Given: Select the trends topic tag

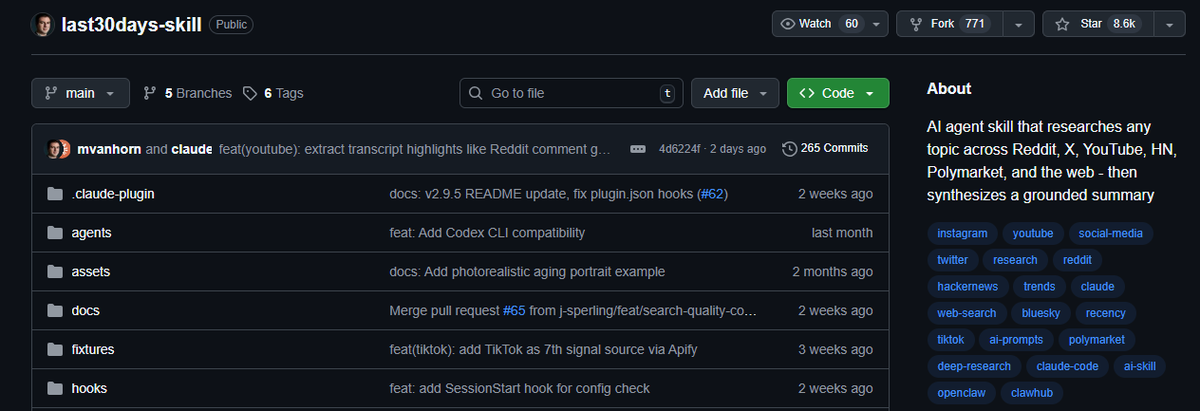Looking at the screenshot, I should pos(1039,286).
